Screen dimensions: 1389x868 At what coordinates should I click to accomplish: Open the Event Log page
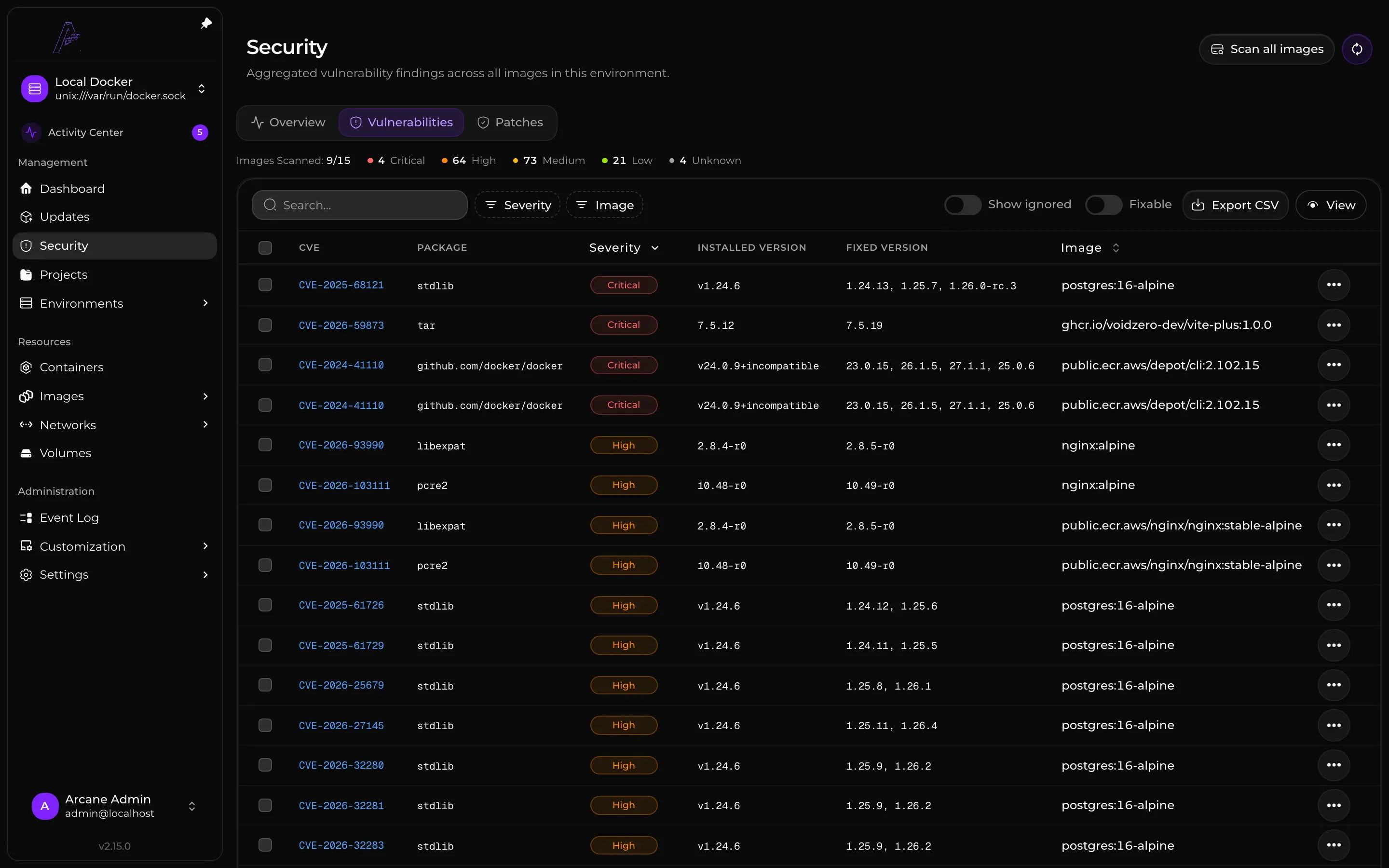coord(114,518)
